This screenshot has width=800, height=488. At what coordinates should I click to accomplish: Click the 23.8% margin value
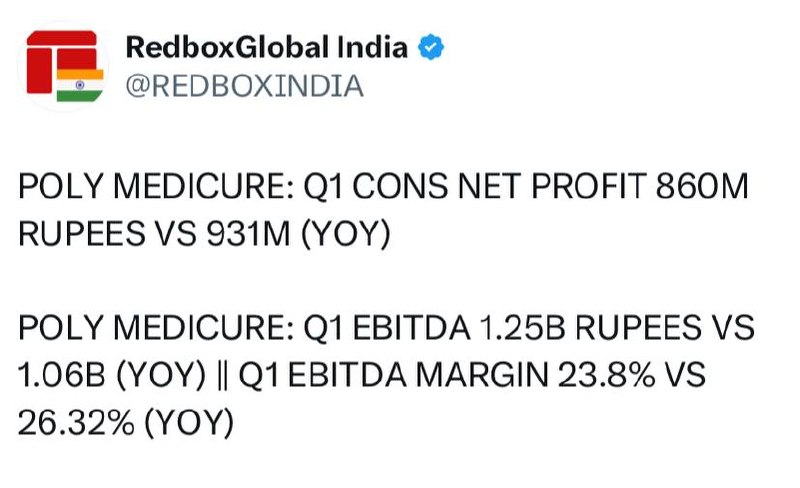607,375
